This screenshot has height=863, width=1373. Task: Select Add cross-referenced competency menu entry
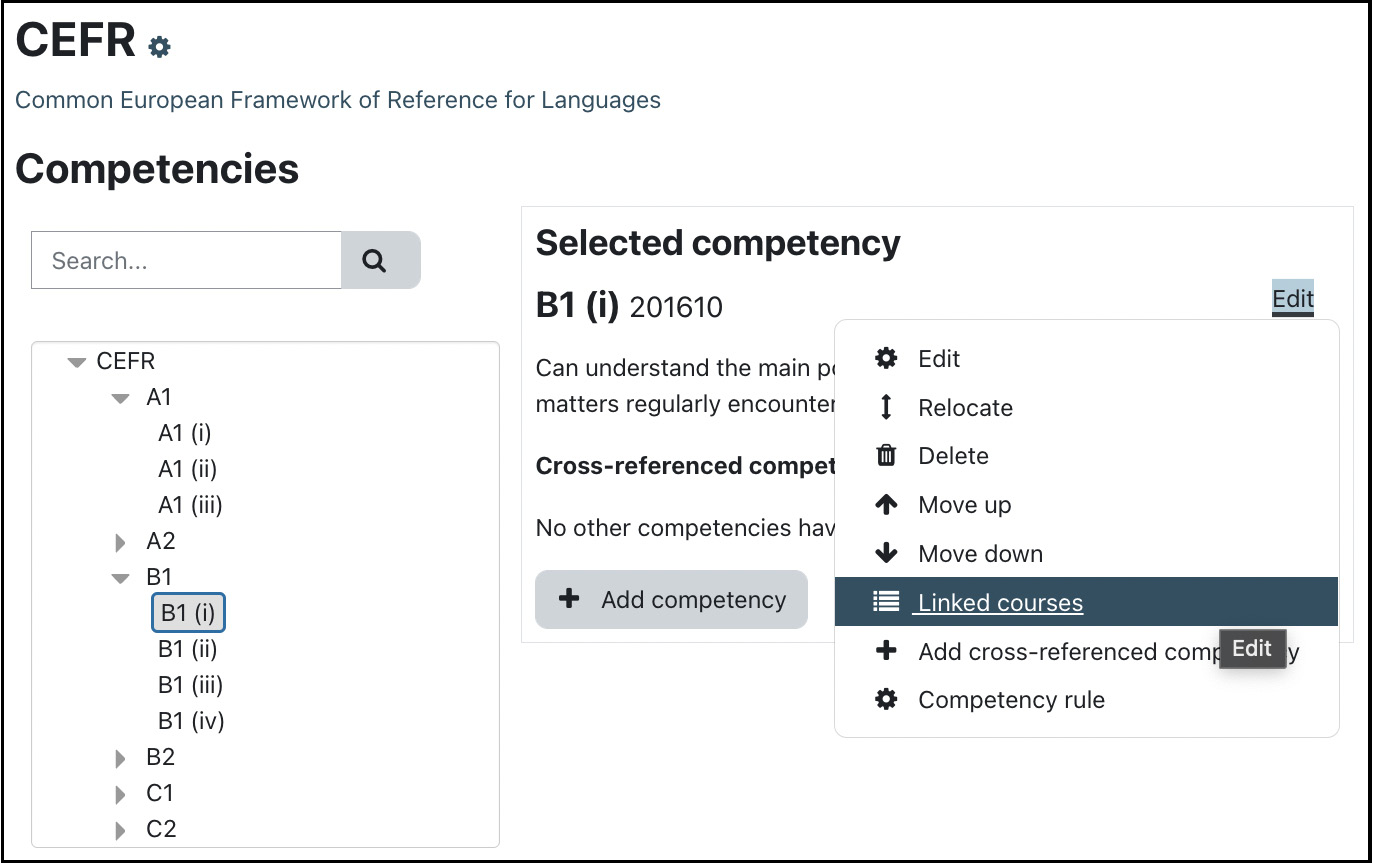1086,651
